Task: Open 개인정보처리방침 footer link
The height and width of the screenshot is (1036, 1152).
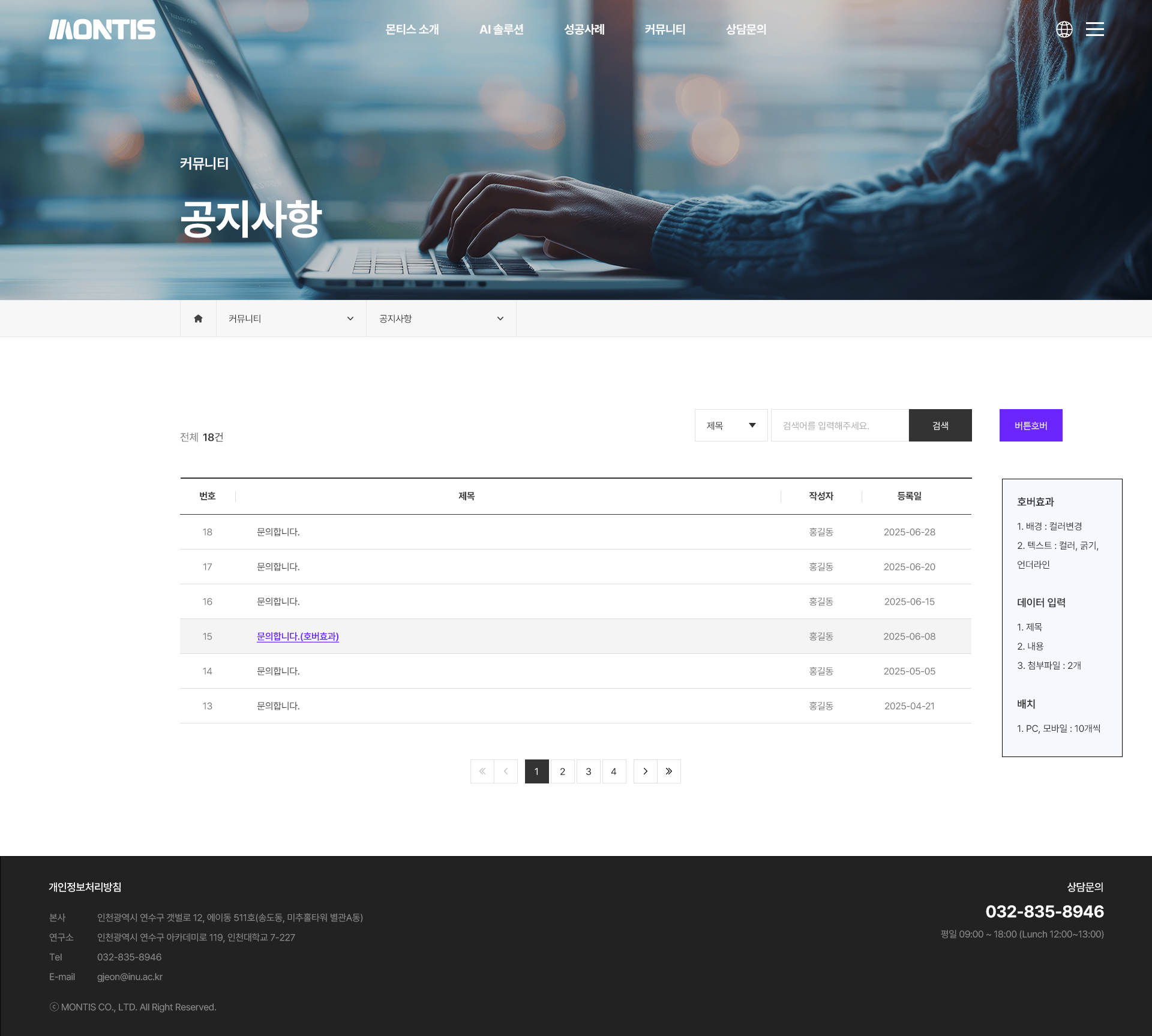Action: [85, 887]
